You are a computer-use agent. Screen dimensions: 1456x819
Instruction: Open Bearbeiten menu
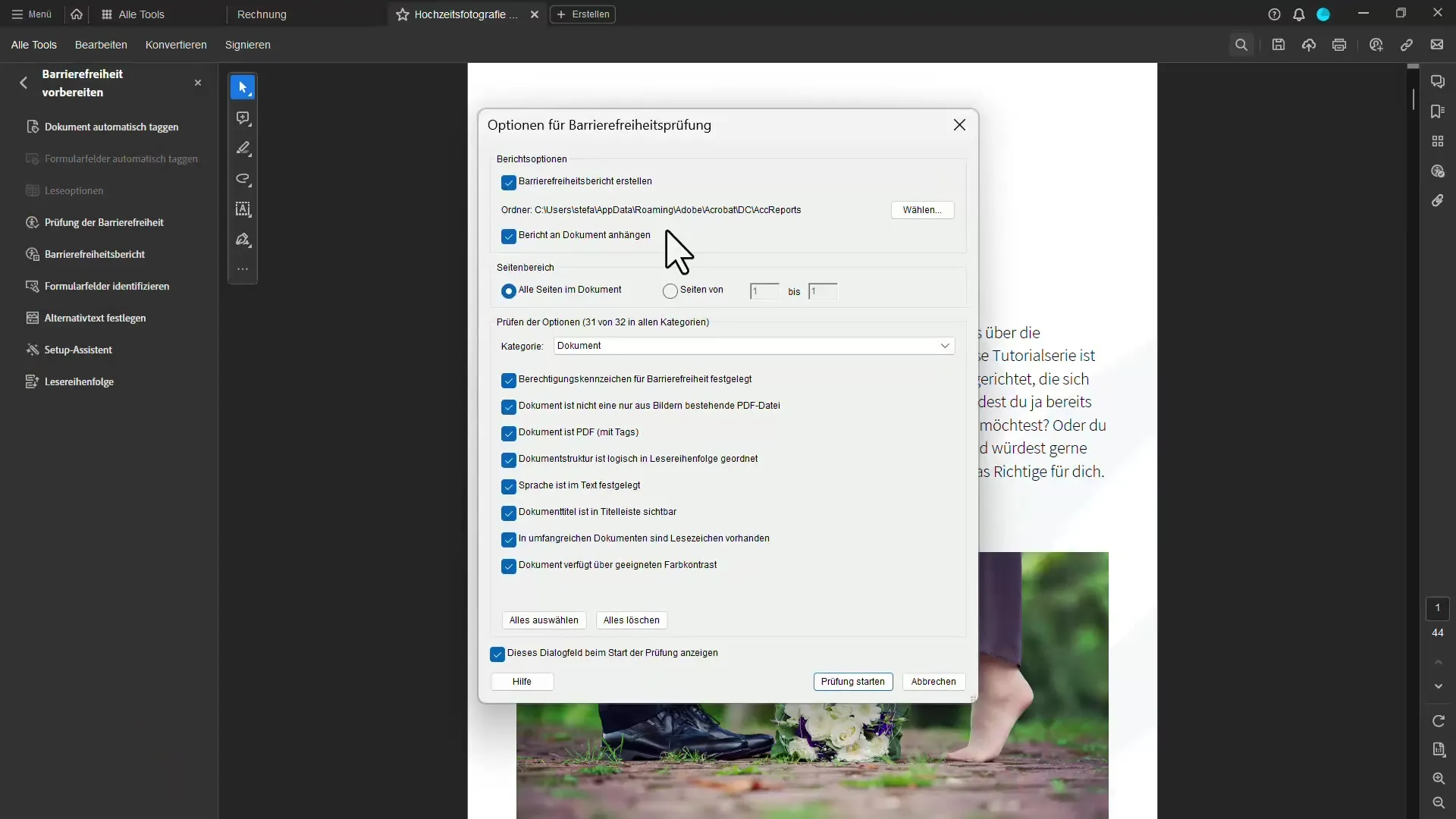tap(101, 45)
